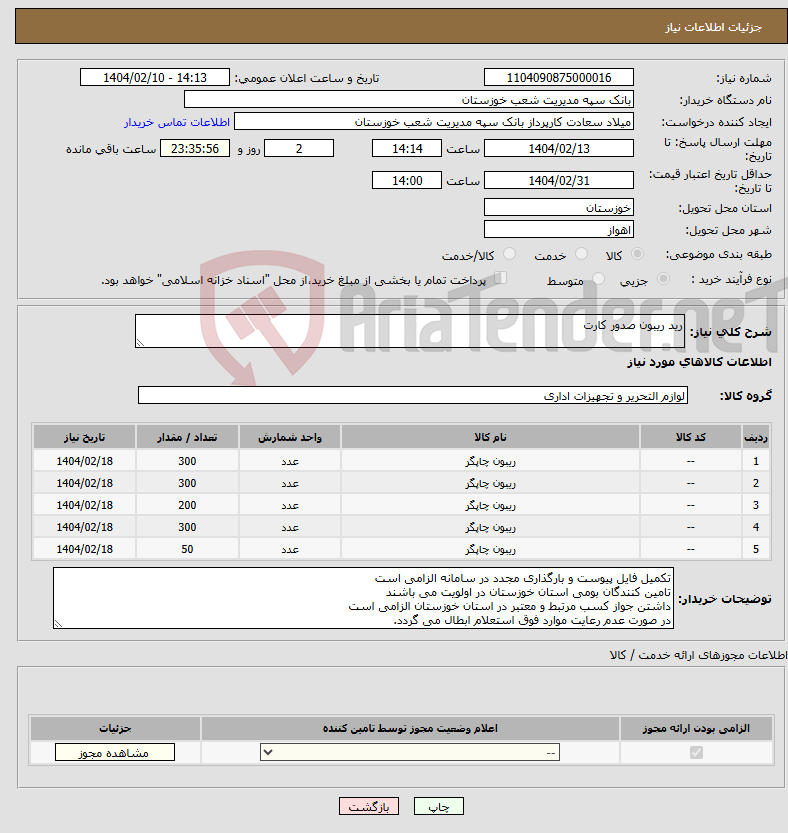The image size is (788, 833).
Task: Click the واحد شمارش column header
Action: pyautogui.click(x=290, y=437)
